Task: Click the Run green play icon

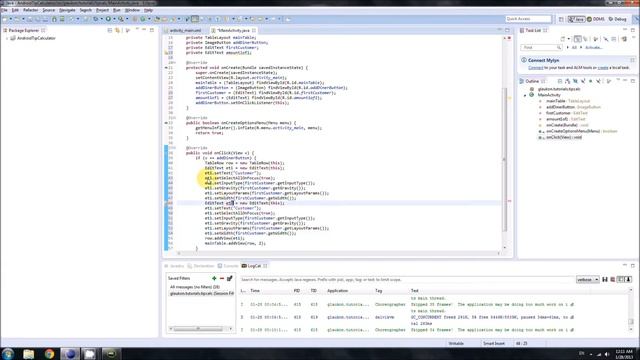Action: click(108, 19)
